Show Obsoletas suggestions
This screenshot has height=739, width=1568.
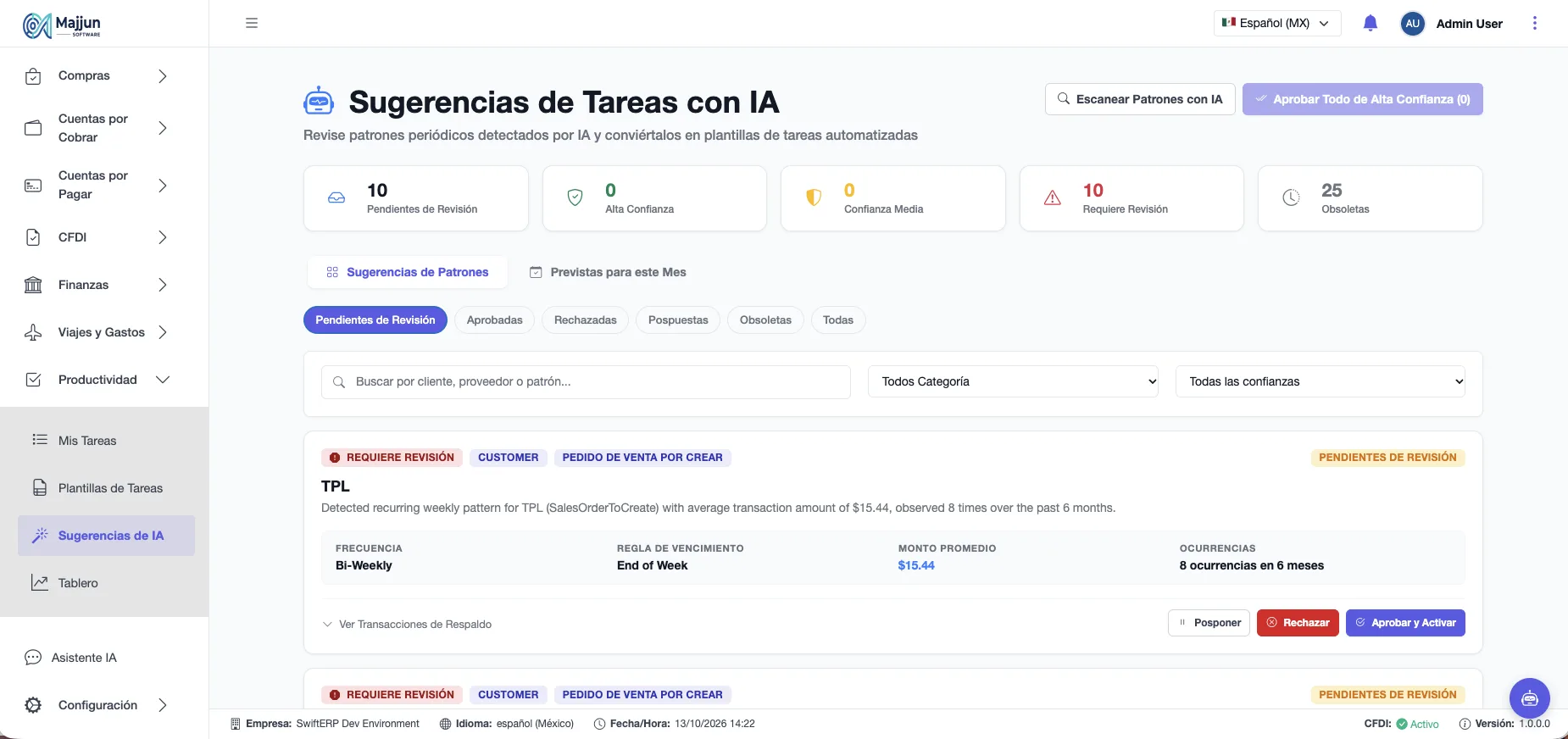point(765,320)
